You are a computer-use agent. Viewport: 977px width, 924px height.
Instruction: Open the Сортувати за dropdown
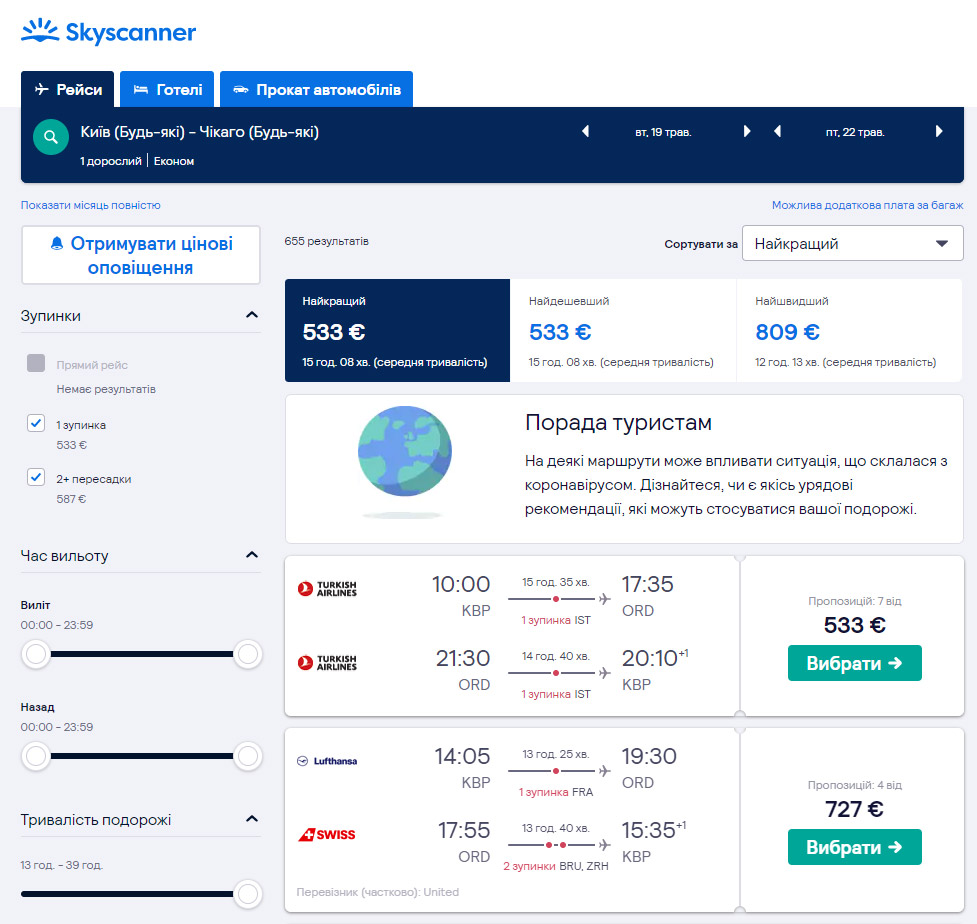pyautogui.click(x=852, y=243)
